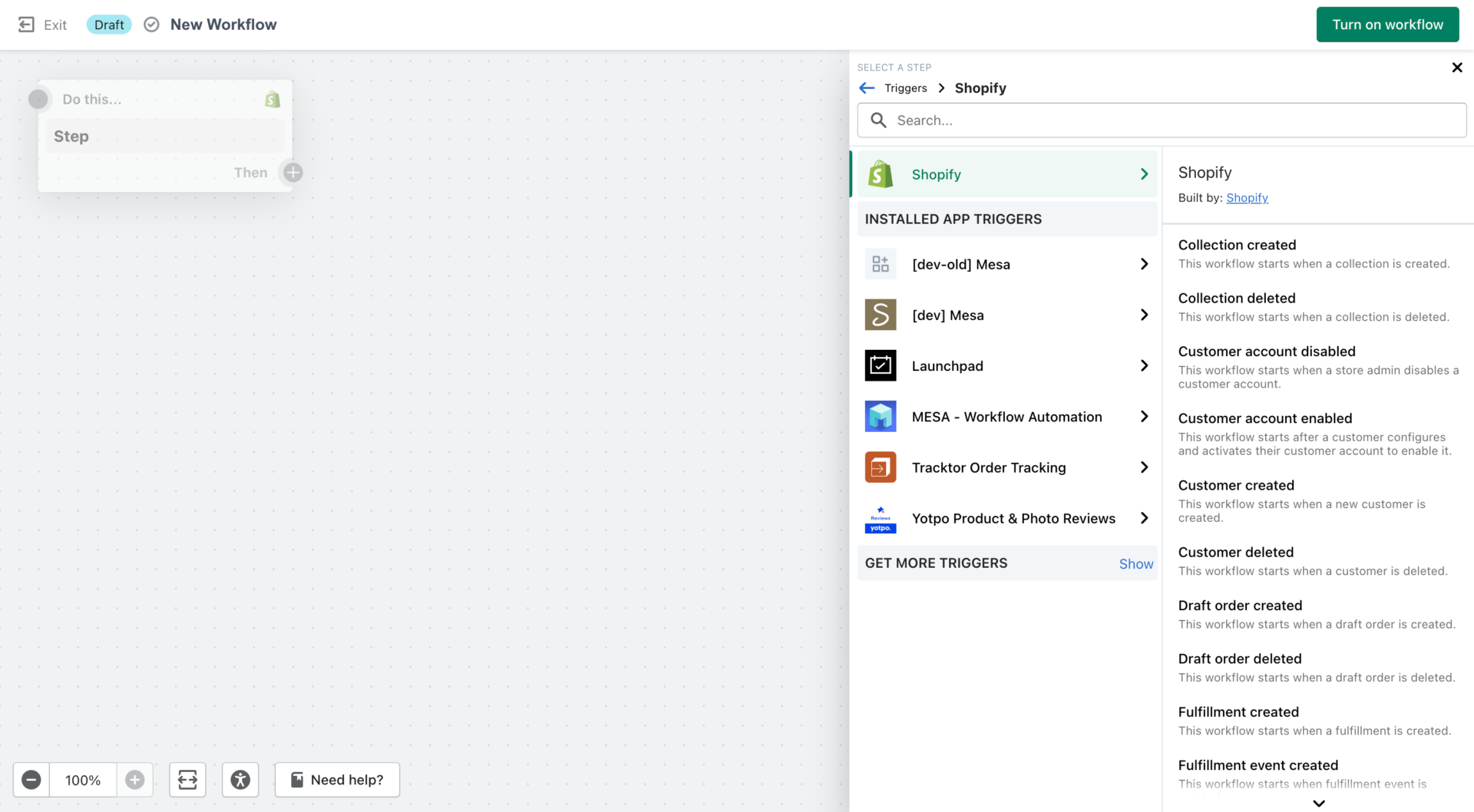Expand the Shopify triggers chevron

coord(1143,173)
